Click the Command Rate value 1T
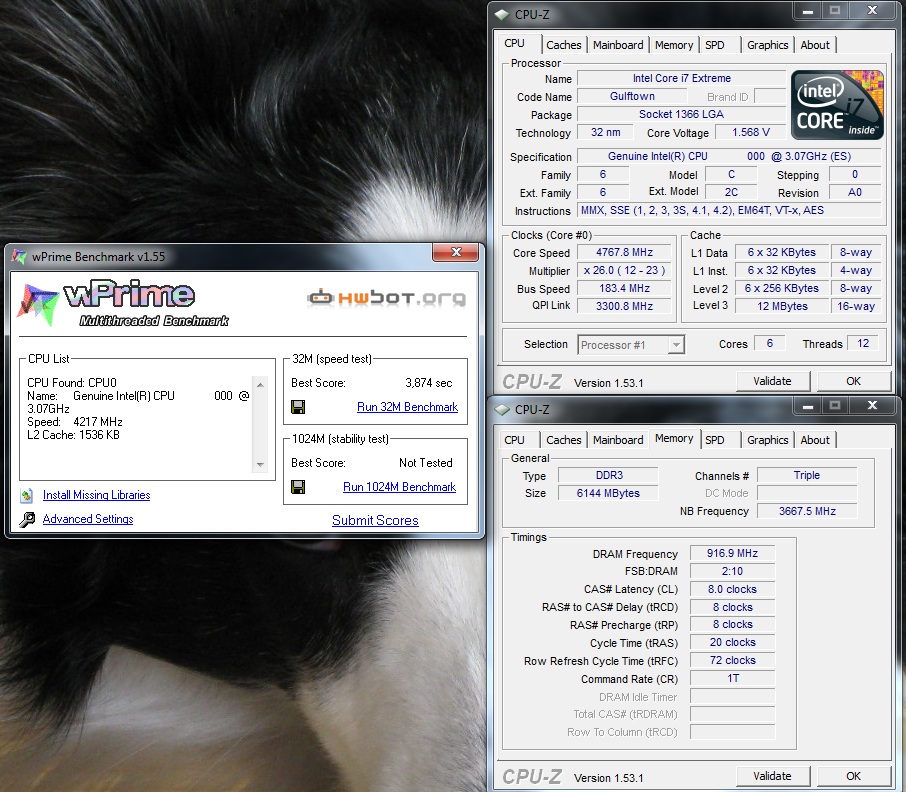Viewport: 906px width, 792px height. pyautogui.click(x=732, y=678)
